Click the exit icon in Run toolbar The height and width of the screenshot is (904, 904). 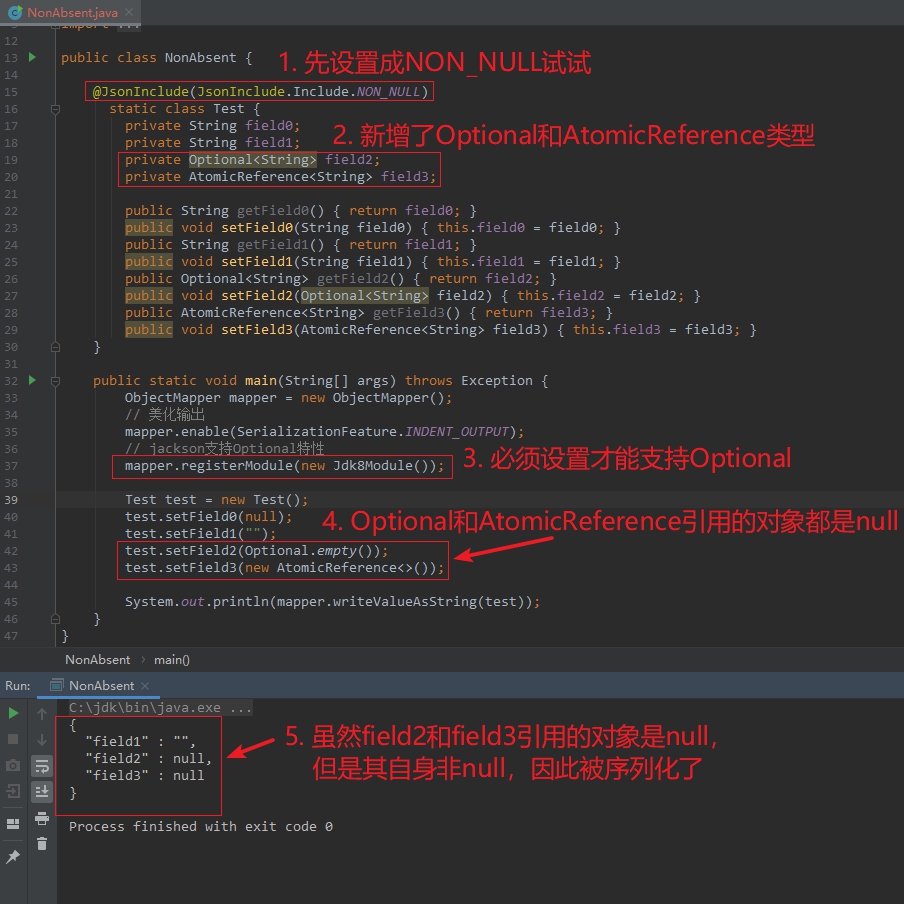(x=13, y=791)
